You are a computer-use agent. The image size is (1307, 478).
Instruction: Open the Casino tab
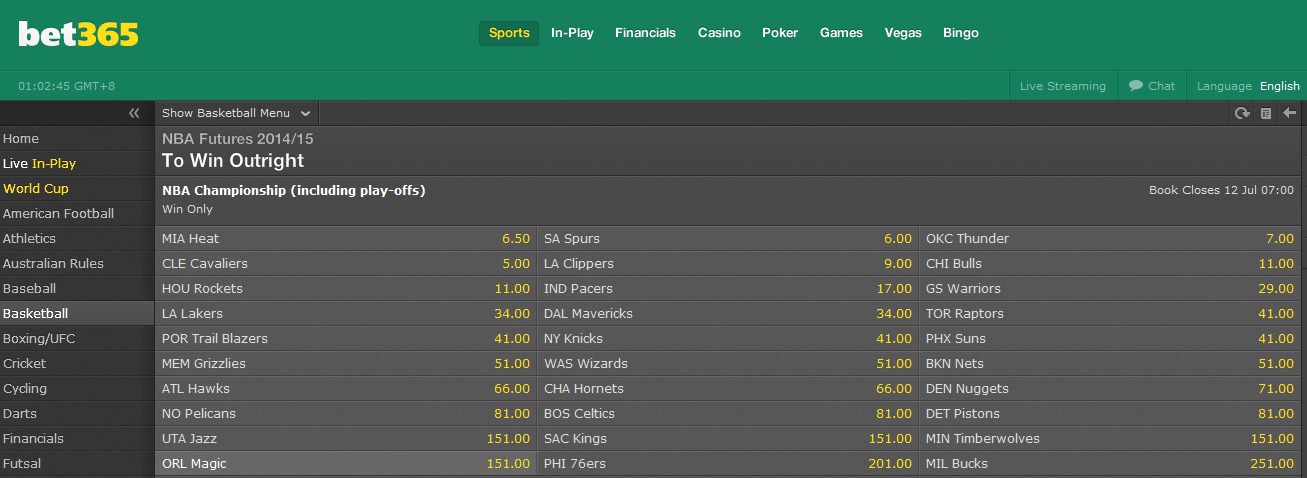(719, 33)
